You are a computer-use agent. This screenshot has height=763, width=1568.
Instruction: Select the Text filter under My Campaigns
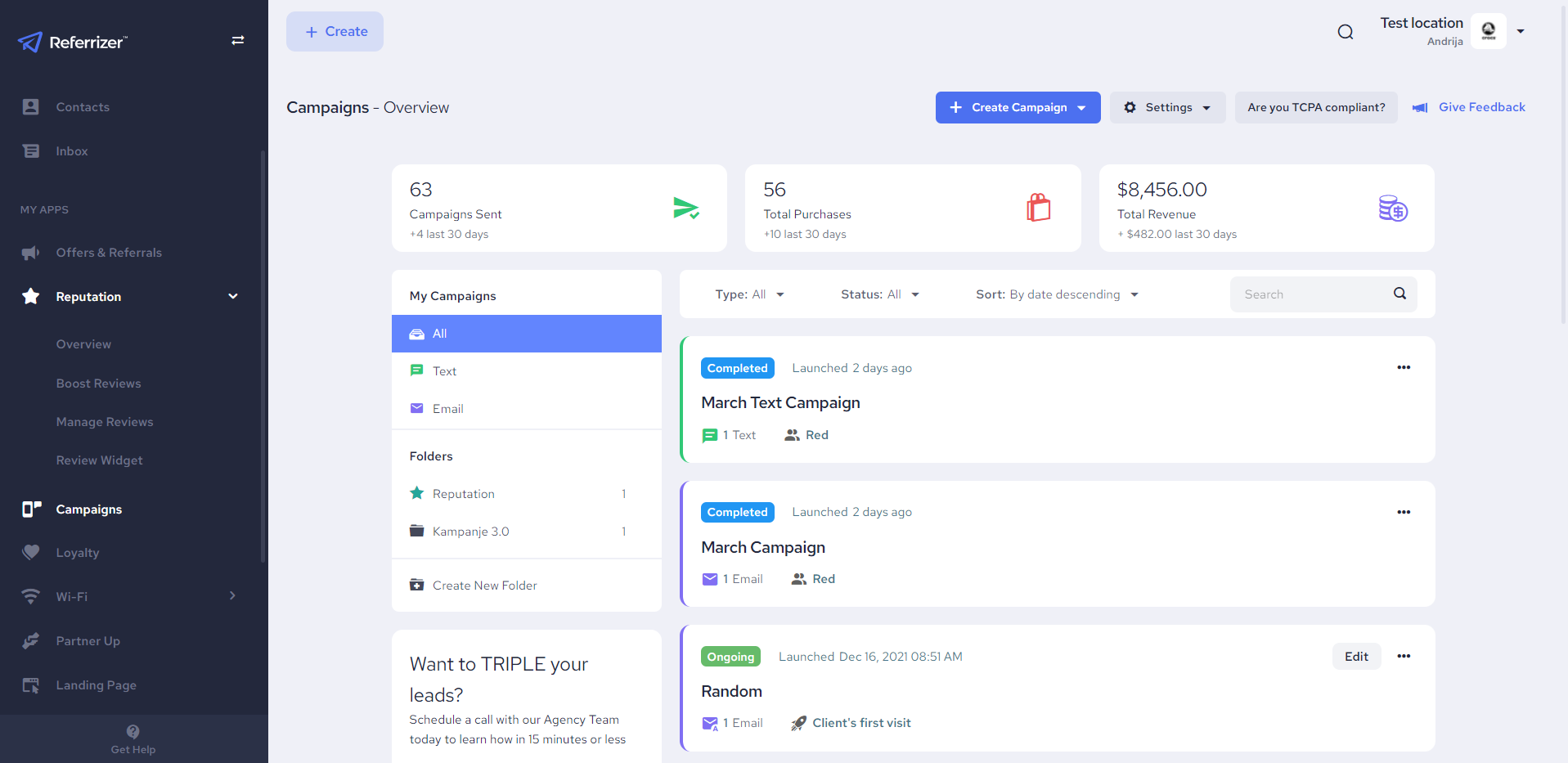[444, 370]
